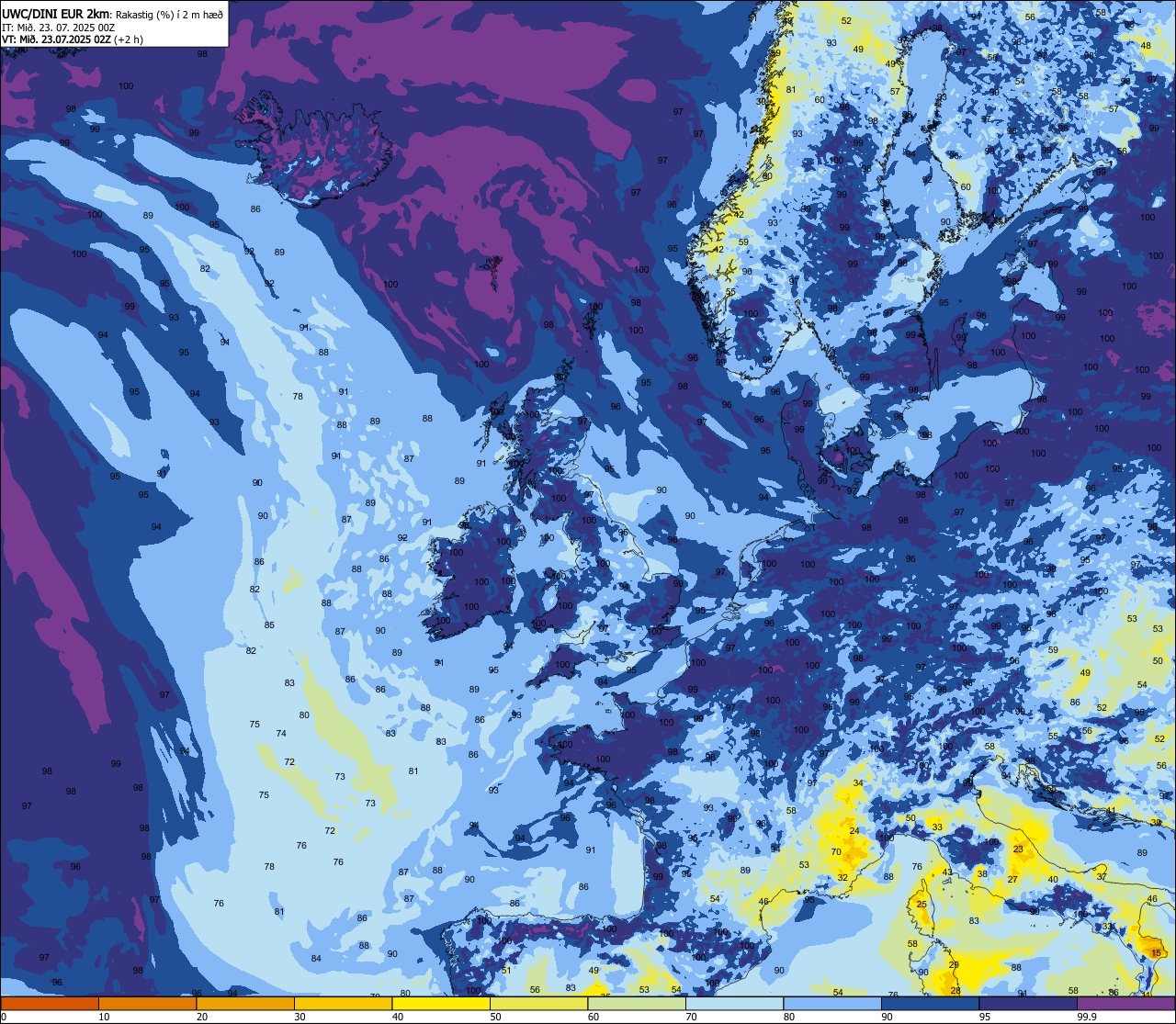This screenshot has width=1176, height=1024.
Task: Select the dark navy 90–95 legend swatch
Action: (930, 1003)
